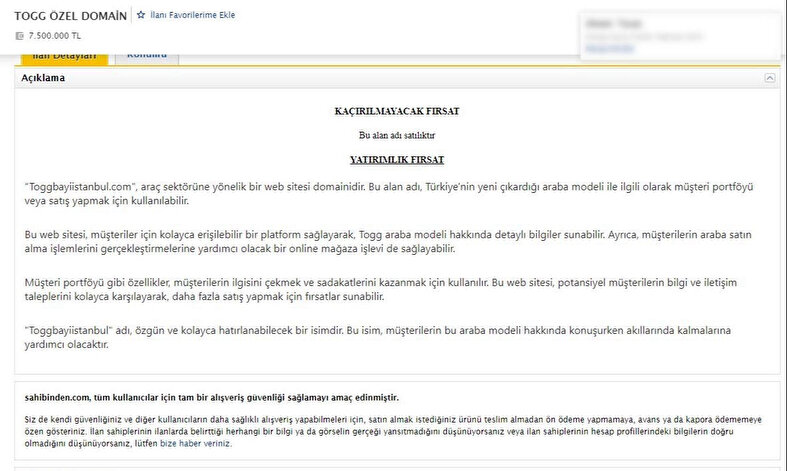Click the blurred seller profile link
This screenshot has height=471, width=787.
[610, 48]
